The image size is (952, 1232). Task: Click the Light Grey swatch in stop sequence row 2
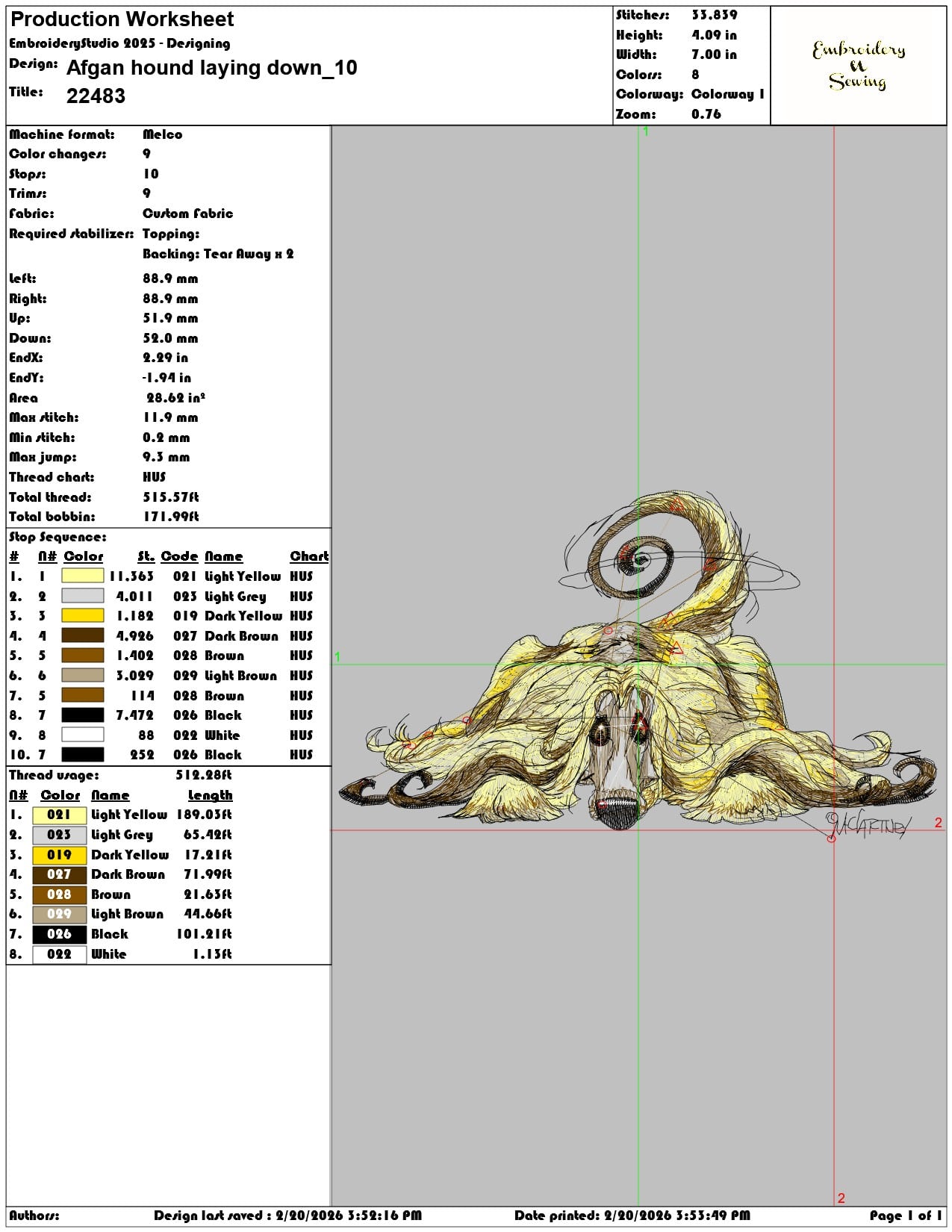click(82, 596)
